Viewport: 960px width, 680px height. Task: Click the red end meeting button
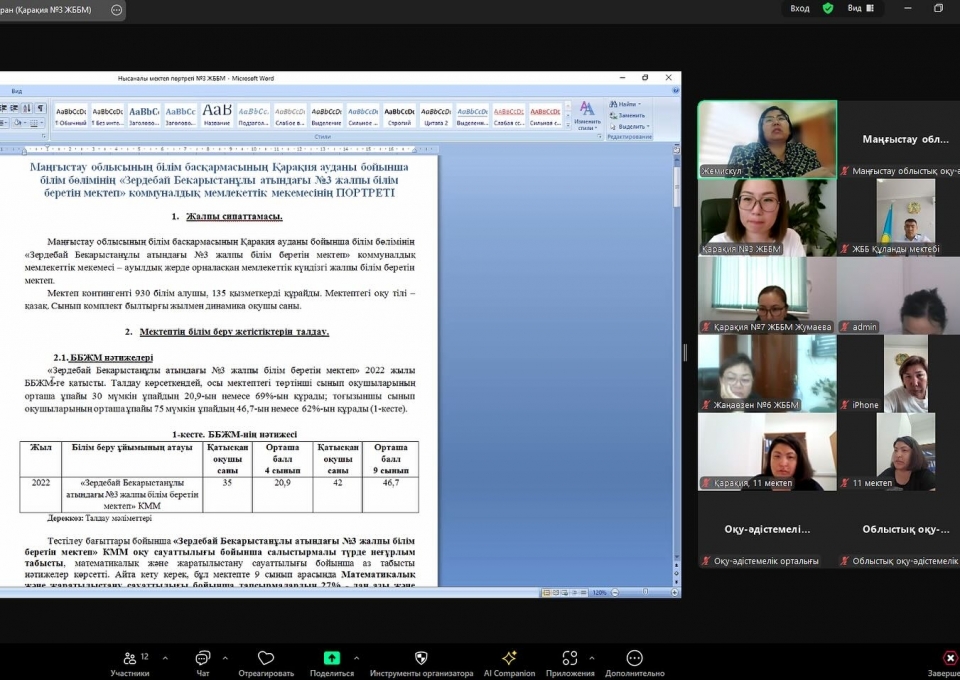click(950, 658)
